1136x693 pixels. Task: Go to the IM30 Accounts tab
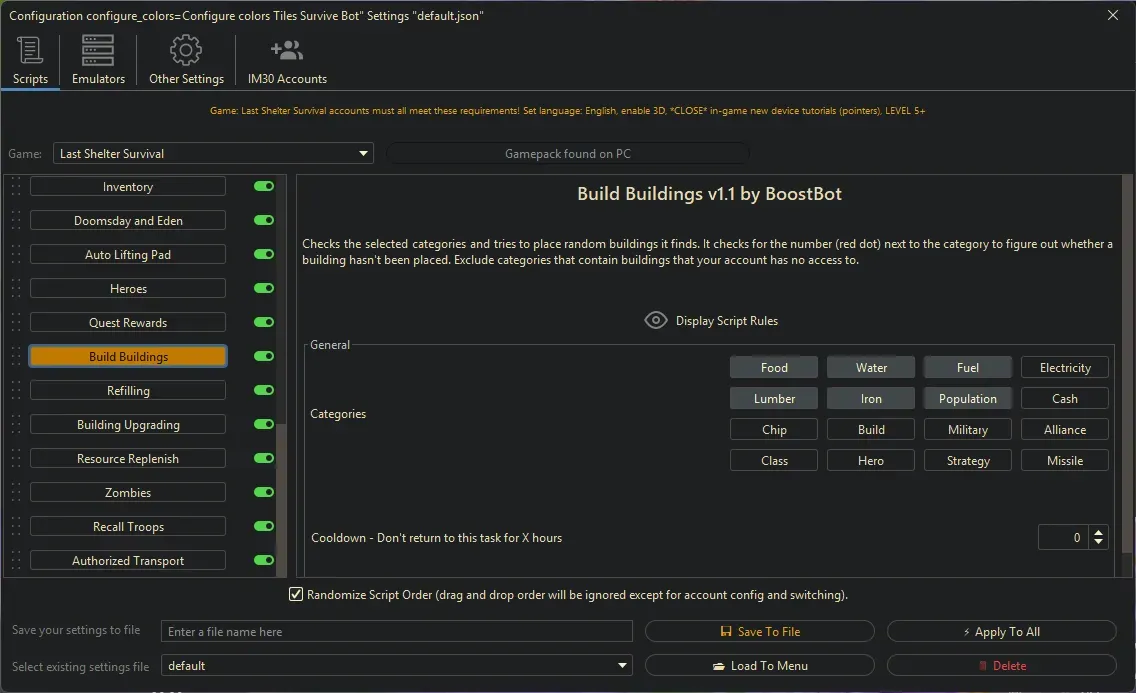pyautogui.click(x=287, y=60)
